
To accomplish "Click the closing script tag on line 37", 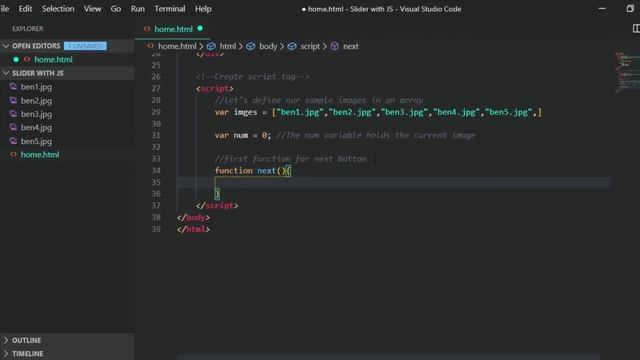I will 217,206.
